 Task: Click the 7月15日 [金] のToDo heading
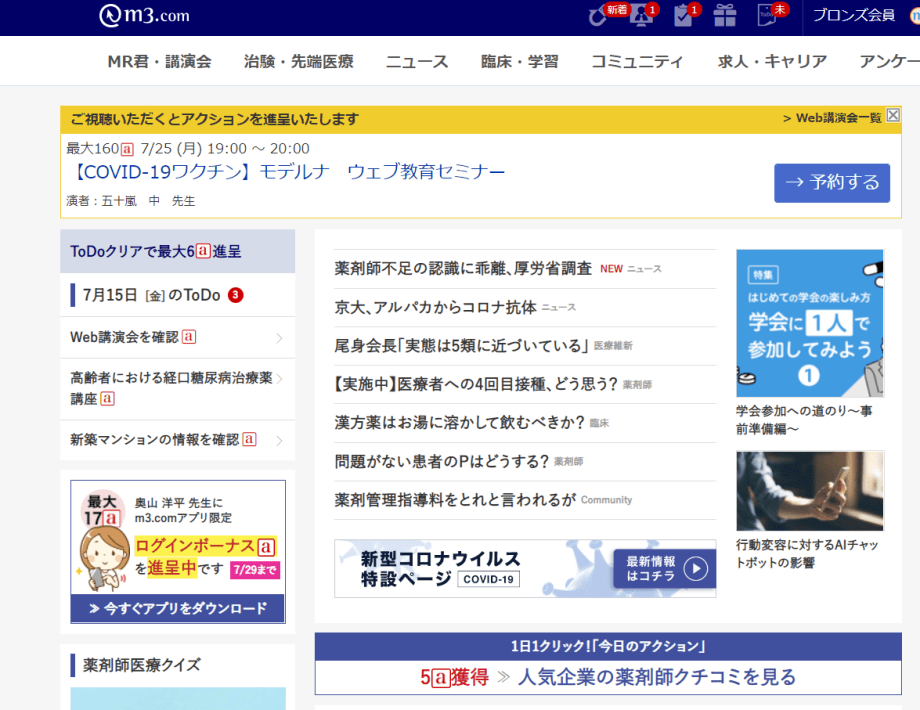pos(151,295)
